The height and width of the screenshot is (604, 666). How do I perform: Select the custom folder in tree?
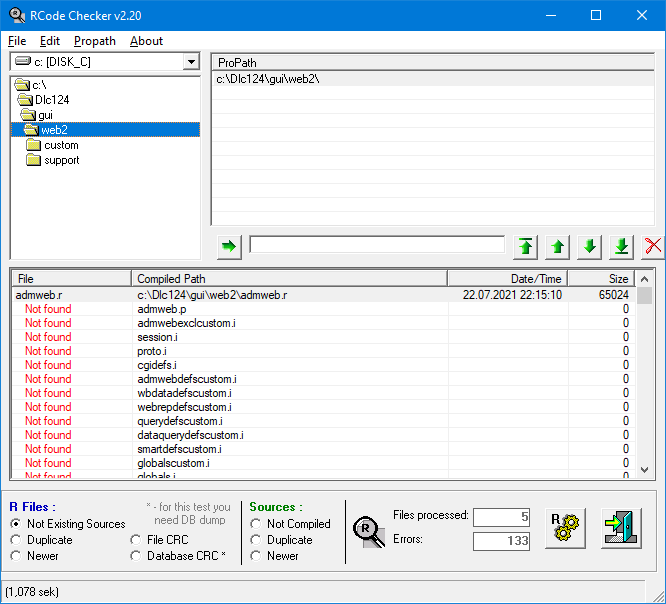coord(61,145)
